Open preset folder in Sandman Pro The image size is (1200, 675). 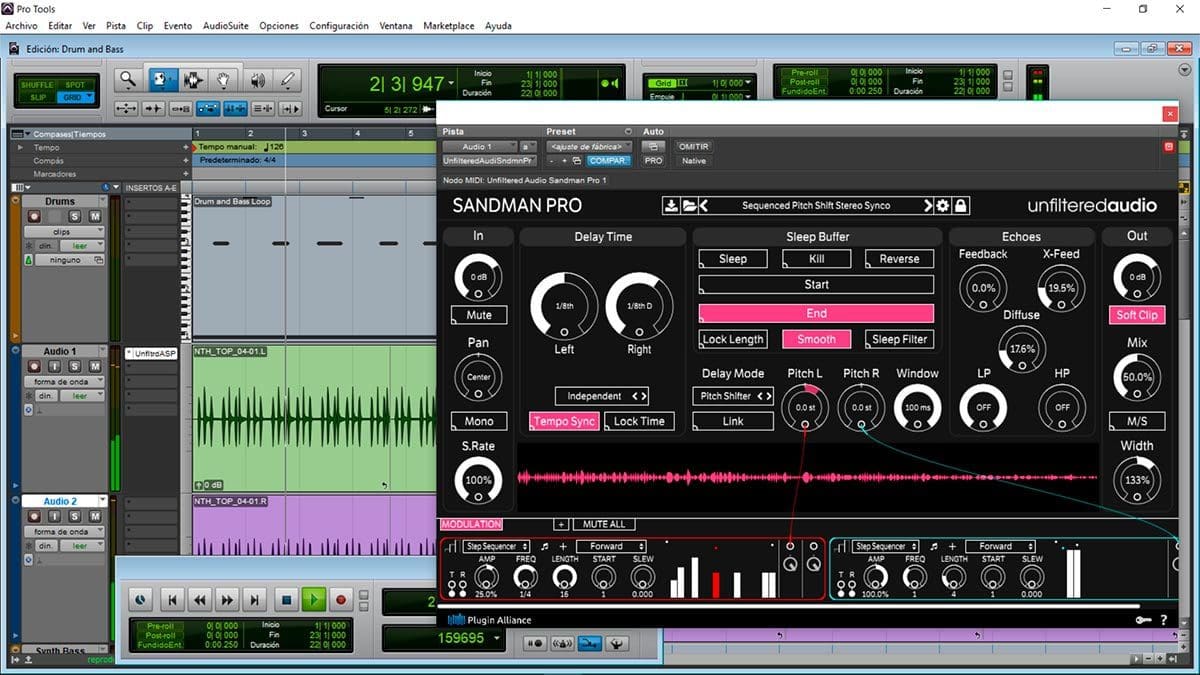click(x=688, y=206)
